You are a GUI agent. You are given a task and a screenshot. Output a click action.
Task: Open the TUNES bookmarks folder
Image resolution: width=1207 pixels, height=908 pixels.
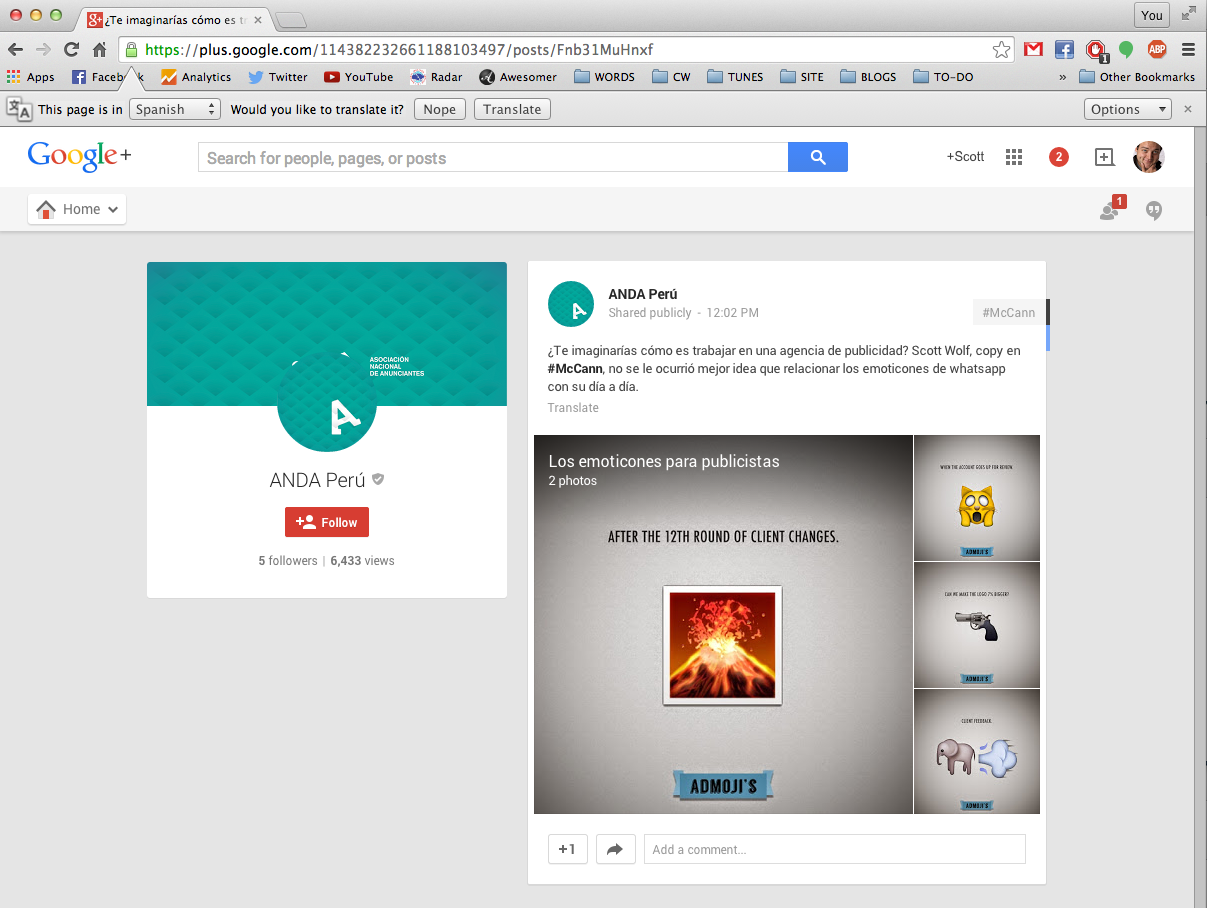coord(735,77)
